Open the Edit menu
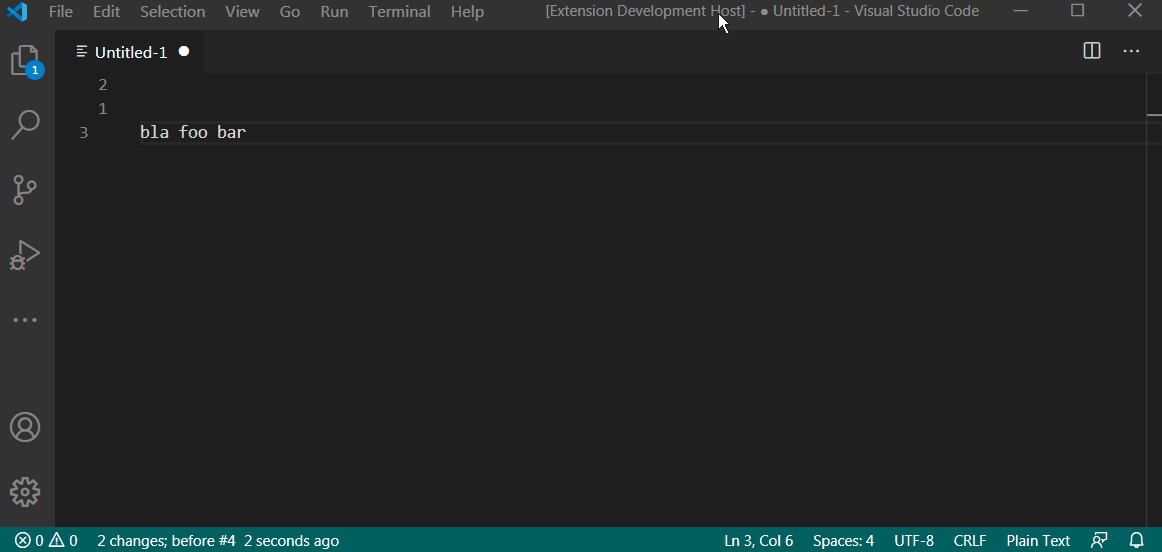The image size is (1162, 552). [x=107, y=12]
